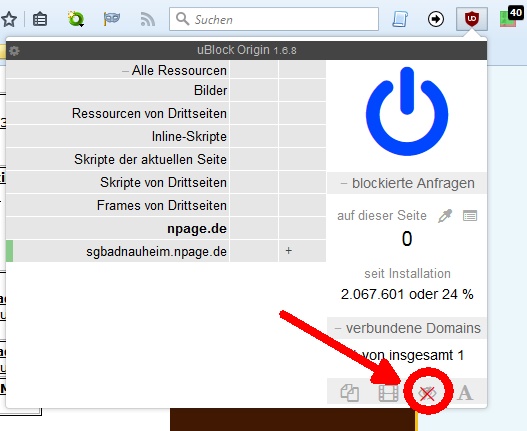Image resolution: width=527 pixels, height=431 pixels.
Task: Activate the element picker eyedropper icon
Action: pyautogui.click(x=445, y=216)
